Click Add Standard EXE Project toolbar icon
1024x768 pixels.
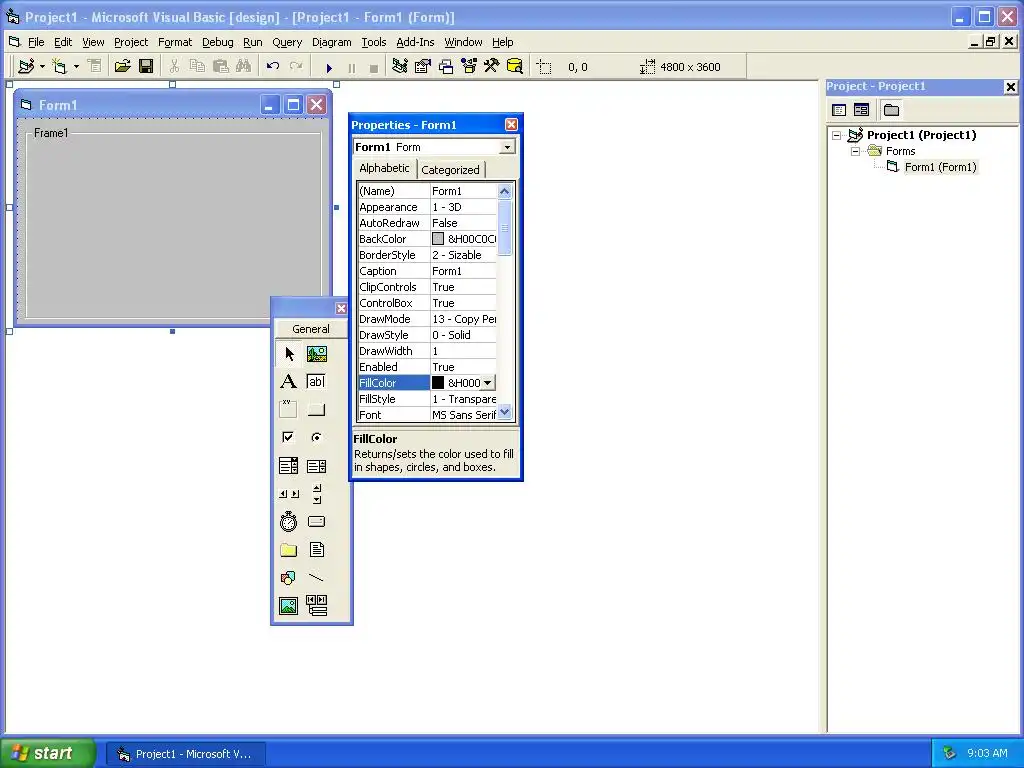[26, 67]
